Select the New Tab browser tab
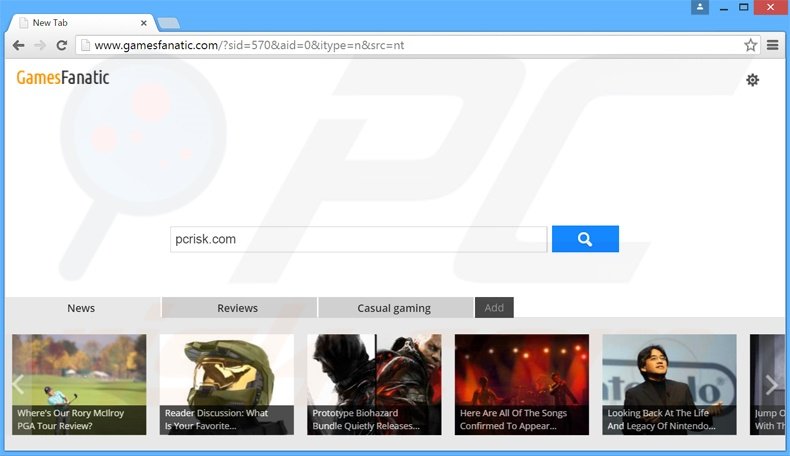Viewport: 790px width, 456px height. [x=81, y=23]
